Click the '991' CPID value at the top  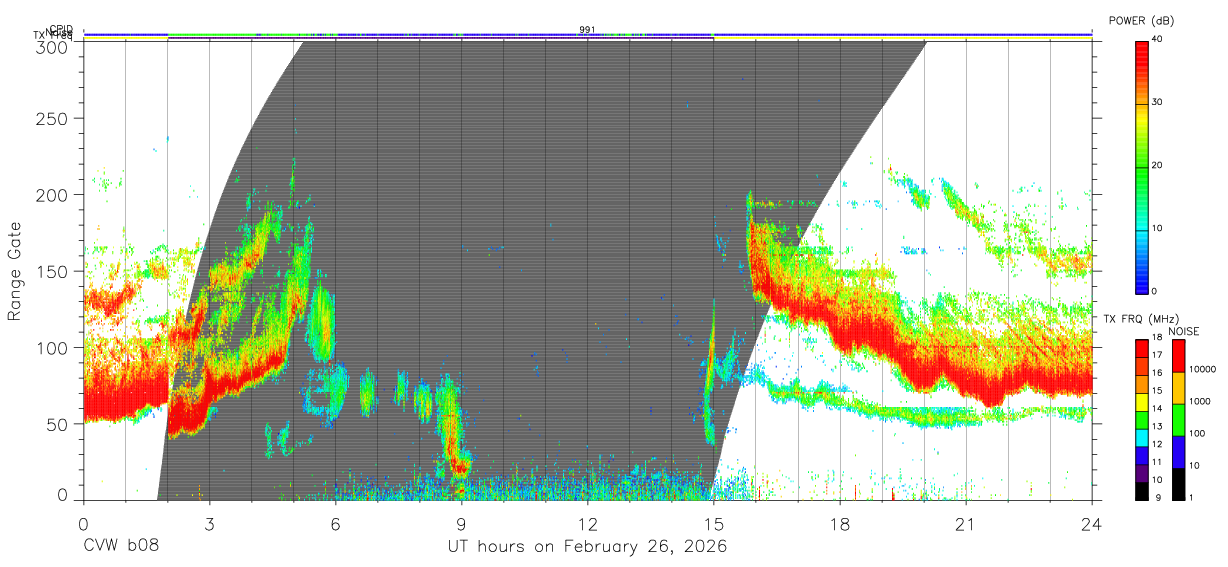click(587, 29)
